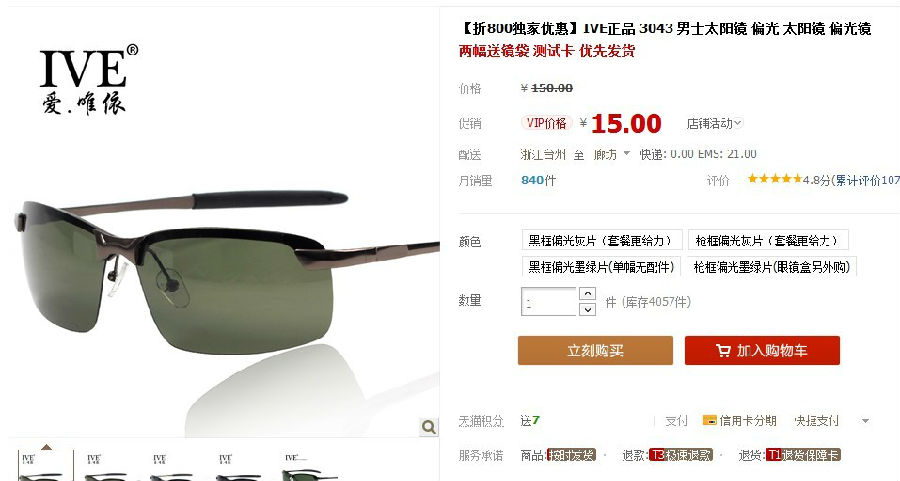Click the magnifier zoom icon on product image
900x481 pixels.
tap(429, 426)
